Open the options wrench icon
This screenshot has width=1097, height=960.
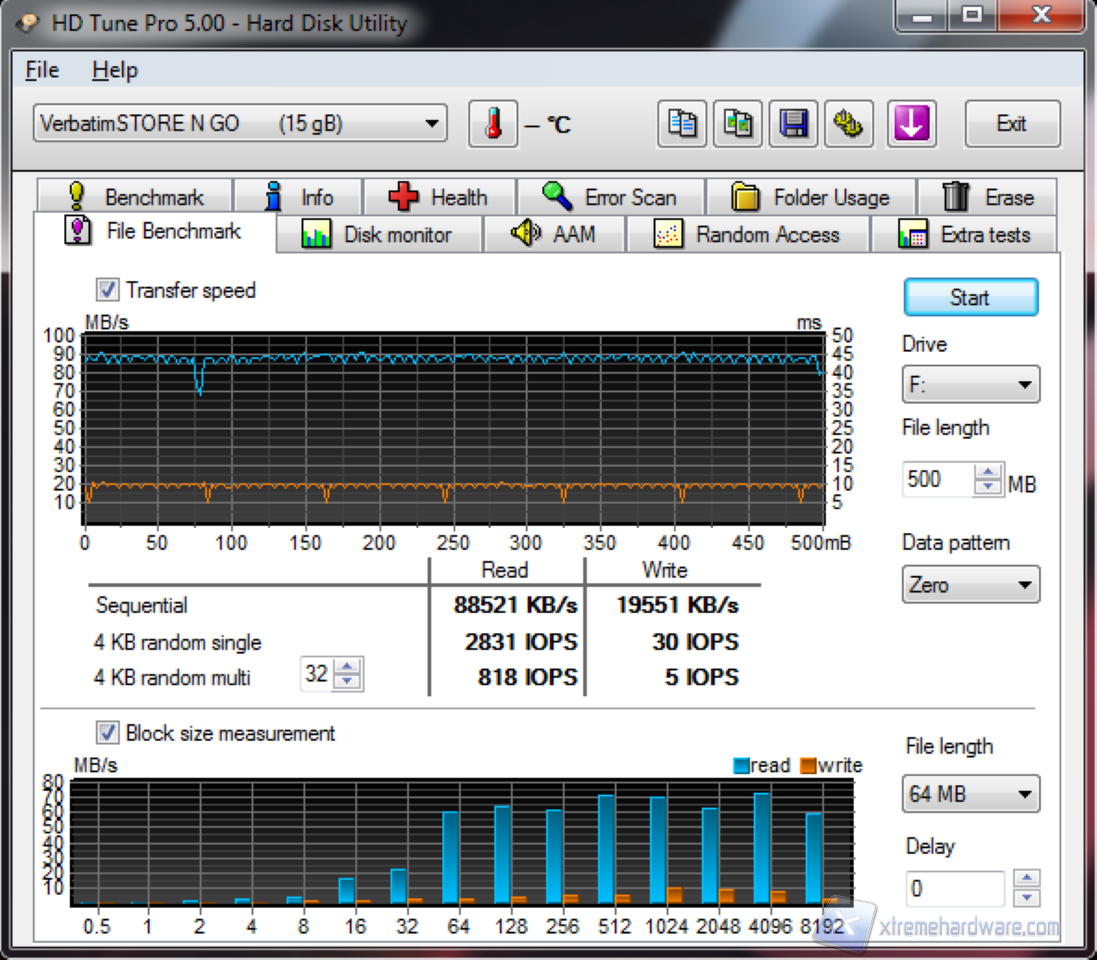click(x=849, y=124)
